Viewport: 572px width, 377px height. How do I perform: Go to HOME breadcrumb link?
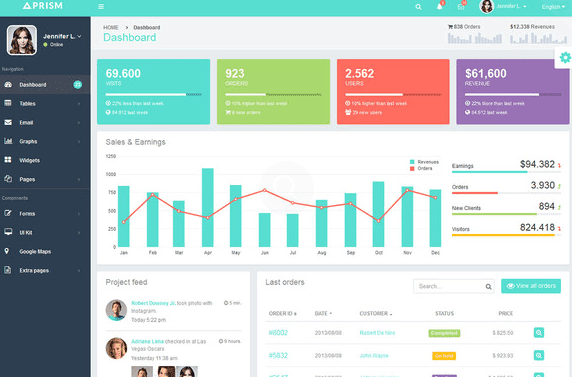[111, 27]
